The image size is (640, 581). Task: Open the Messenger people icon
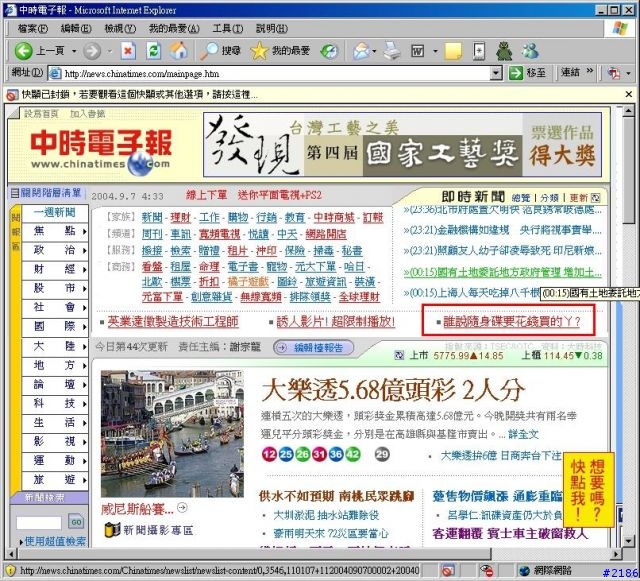coord(530,51)
